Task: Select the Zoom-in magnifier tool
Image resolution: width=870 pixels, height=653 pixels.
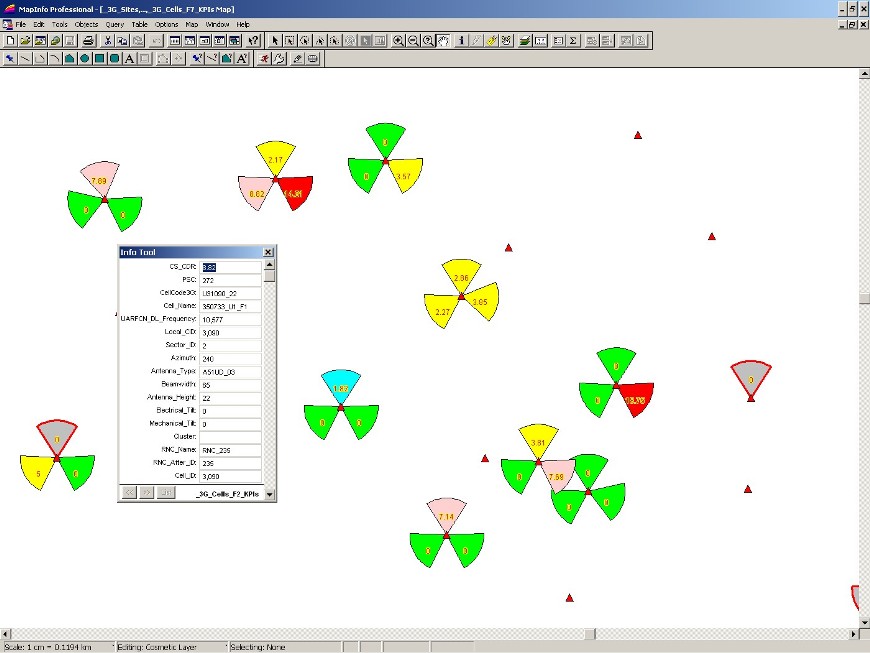Action: coord(398,41)
